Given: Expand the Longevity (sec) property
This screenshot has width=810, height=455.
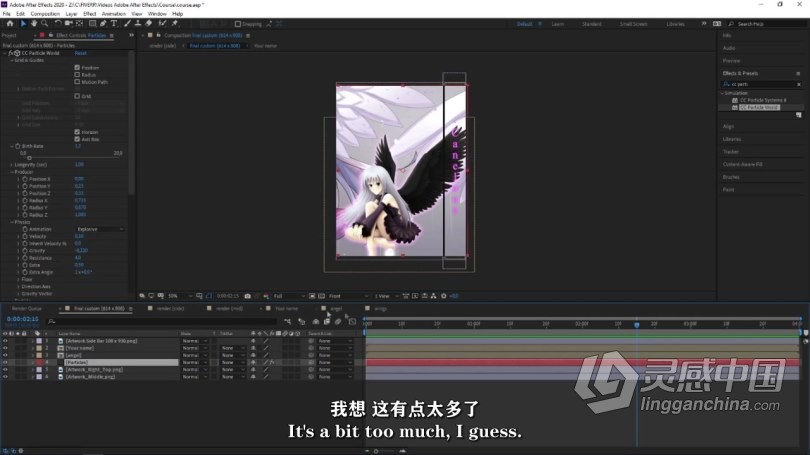Looking at the screenshot, I should click(x=12, y=165).
